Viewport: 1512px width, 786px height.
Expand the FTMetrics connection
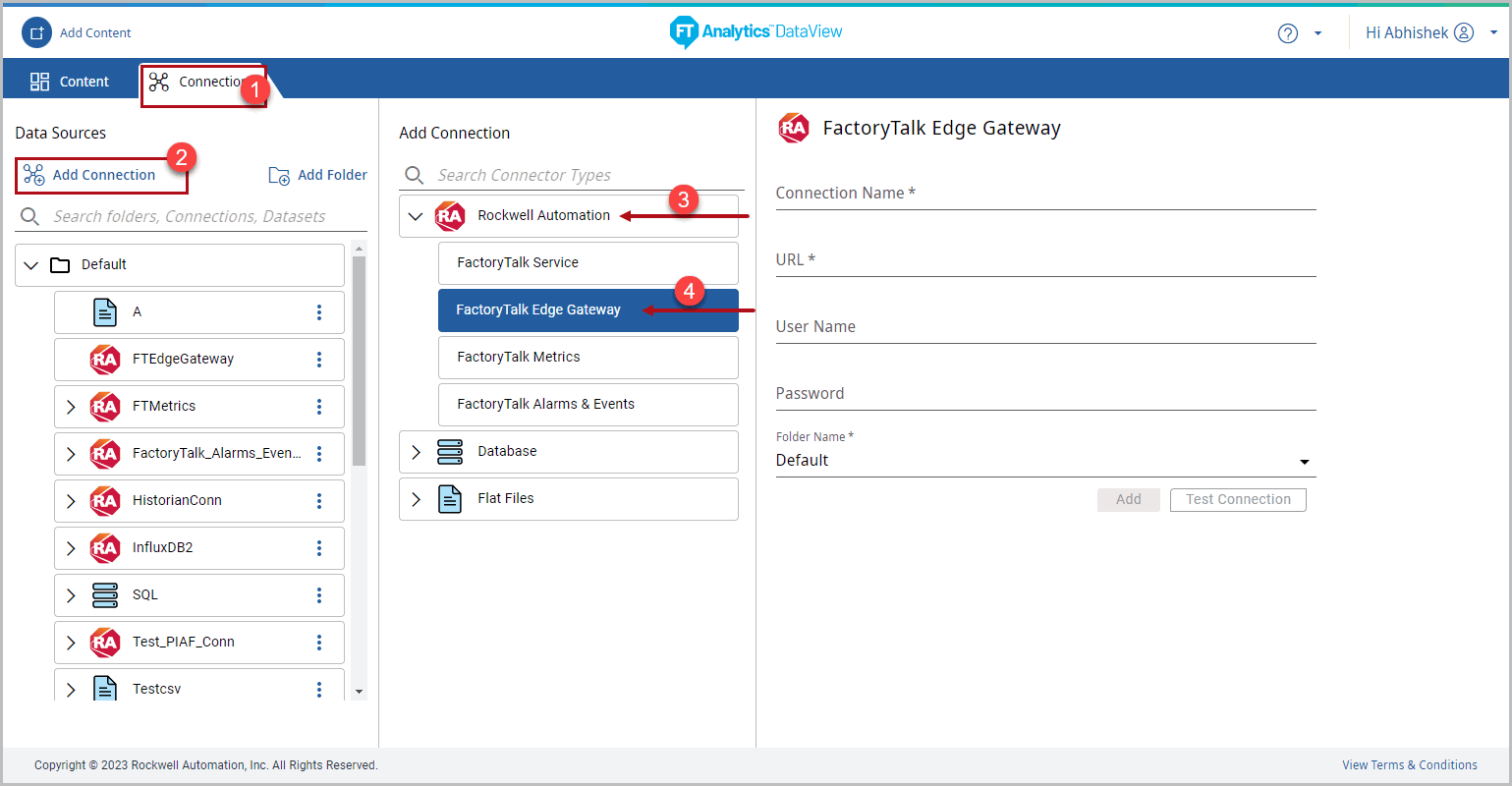pyautogui.click(x=71, y=407)
